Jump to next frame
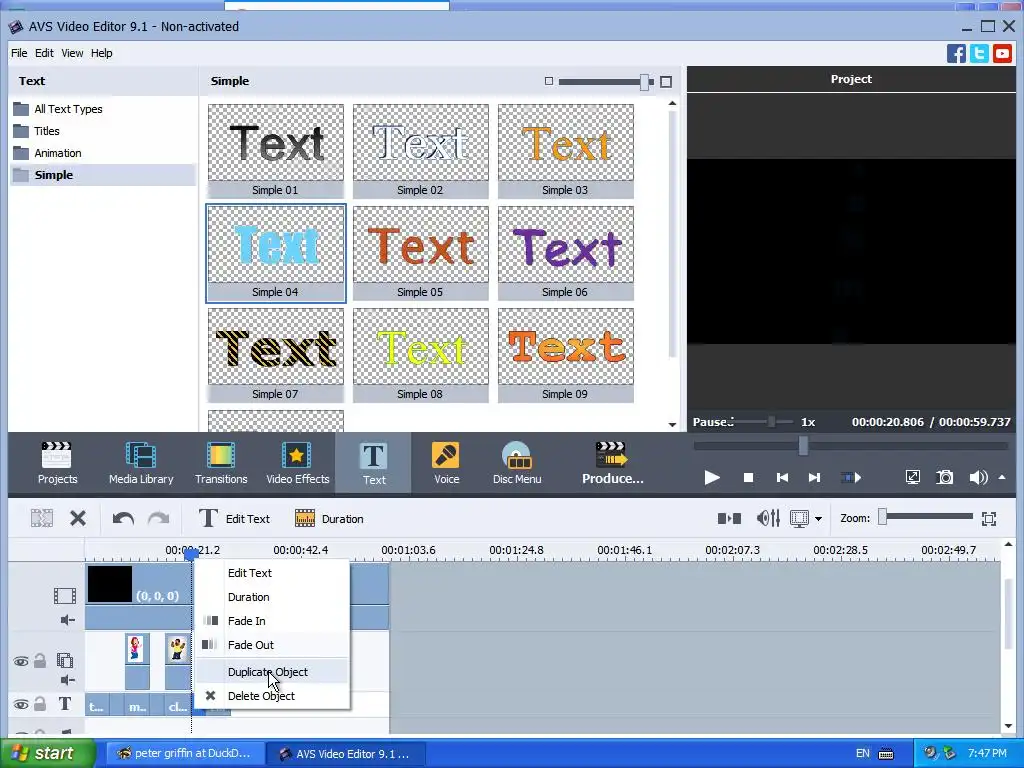Screen dimensions: 1024x768 [814, 477]
